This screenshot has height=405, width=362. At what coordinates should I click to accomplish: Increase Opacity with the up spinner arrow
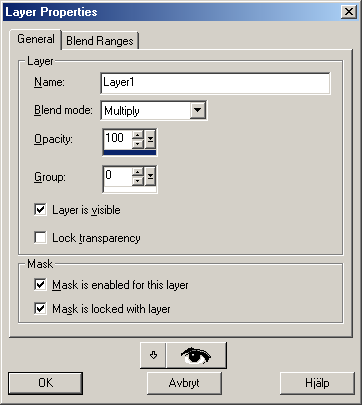[138, 134]
